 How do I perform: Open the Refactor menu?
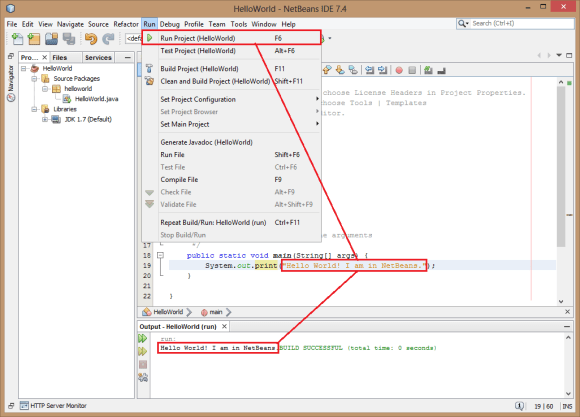tap(126, 24)
